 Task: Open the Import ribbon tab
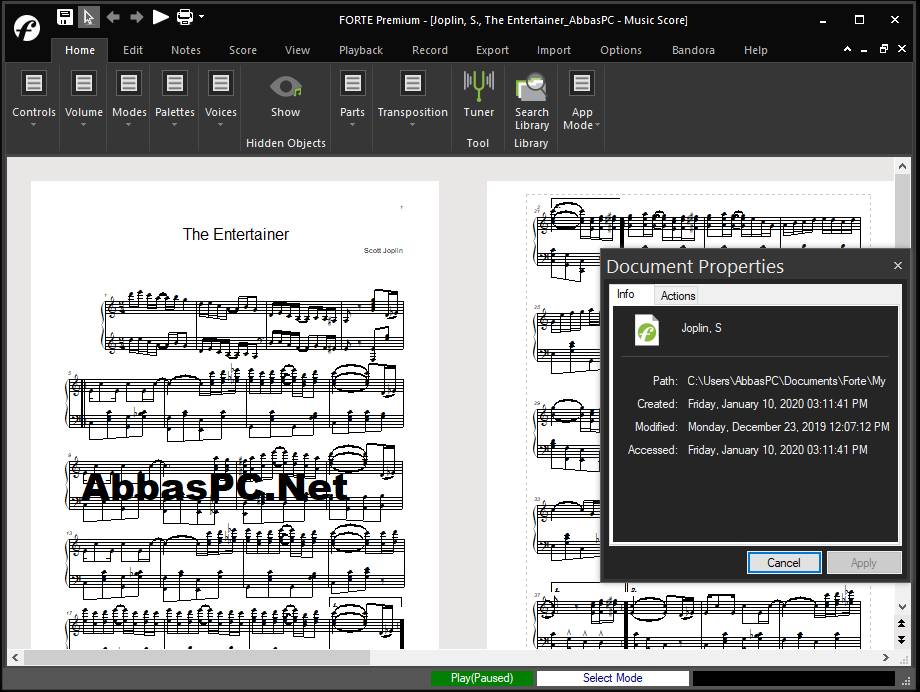(x=553, y=50)
